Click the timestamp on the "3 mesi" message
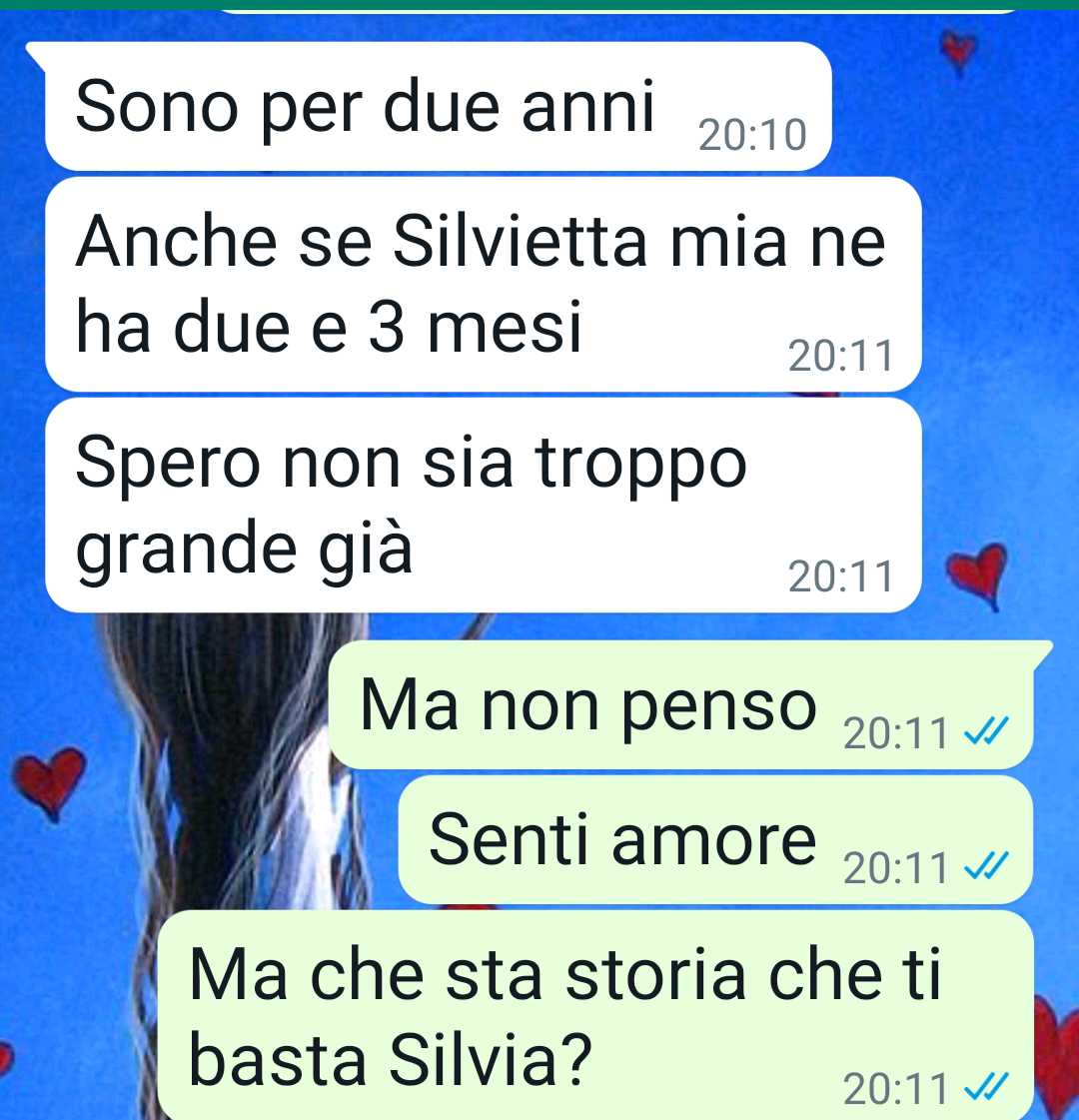Screen dimensions: 1079x1120 pyautogui.click(x=840, y=356)
